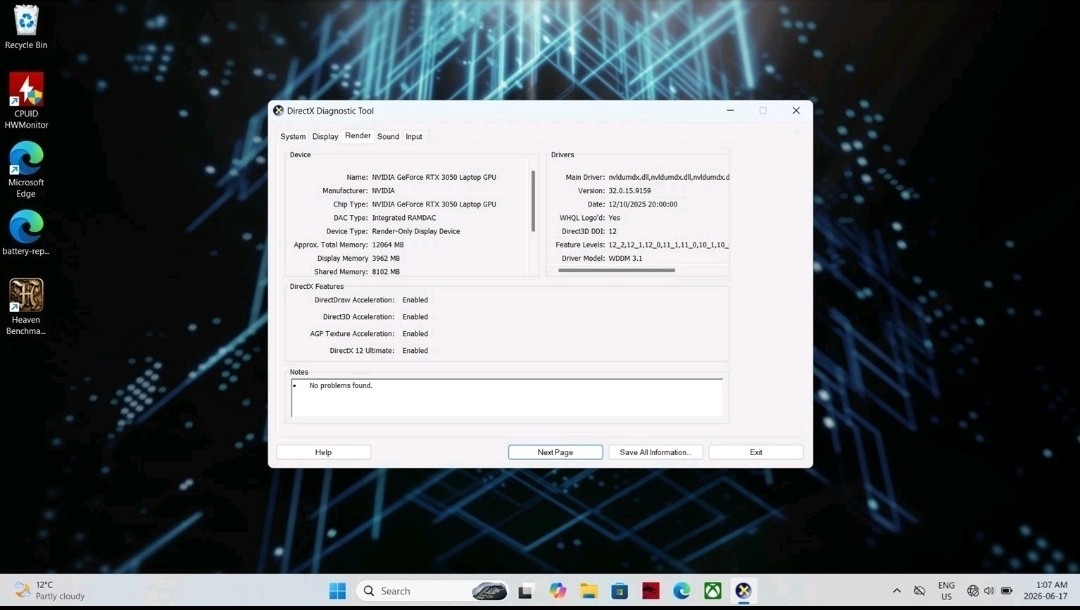
Task: Click the No problems found note
Action: click(341, 386)
